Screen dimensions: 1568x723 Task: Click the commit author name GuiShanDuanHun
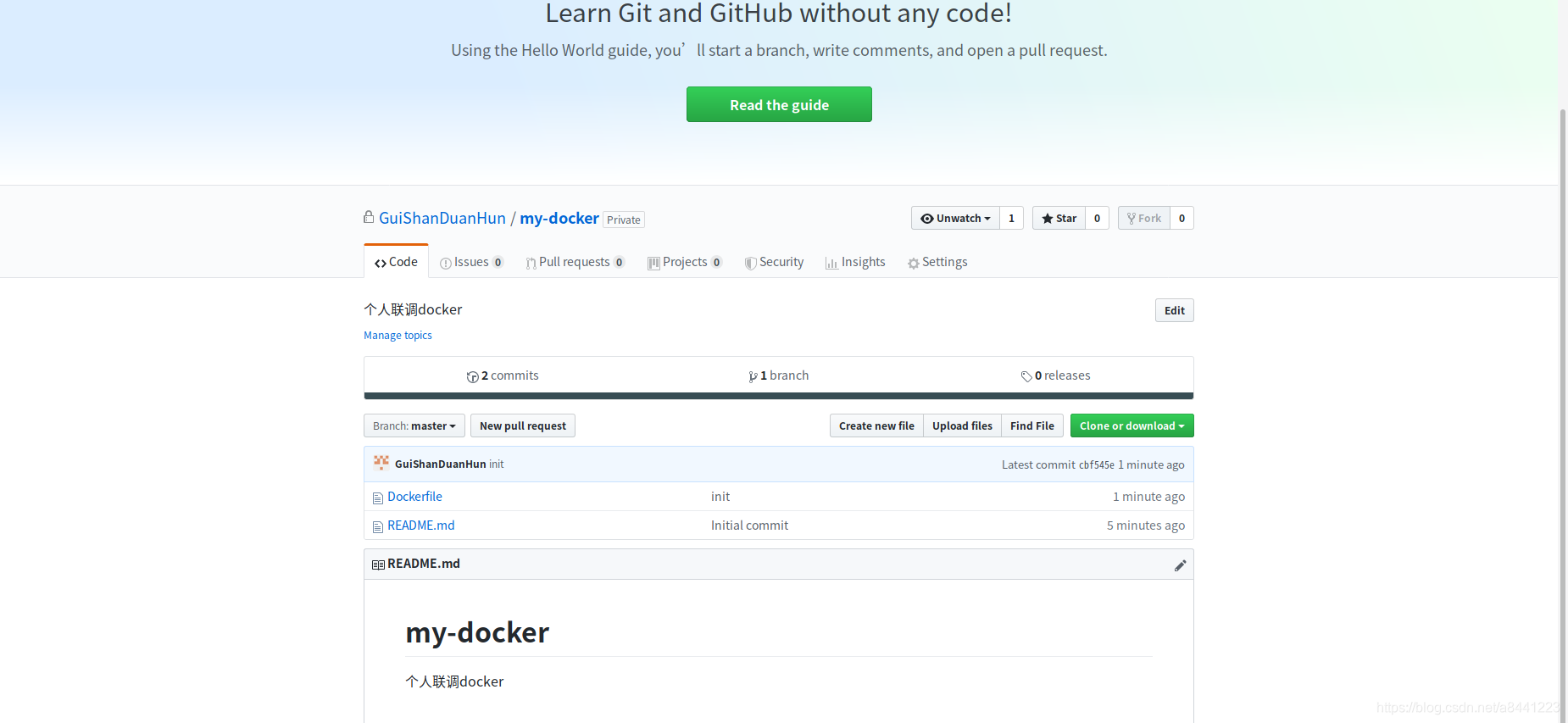pos(440,464)
